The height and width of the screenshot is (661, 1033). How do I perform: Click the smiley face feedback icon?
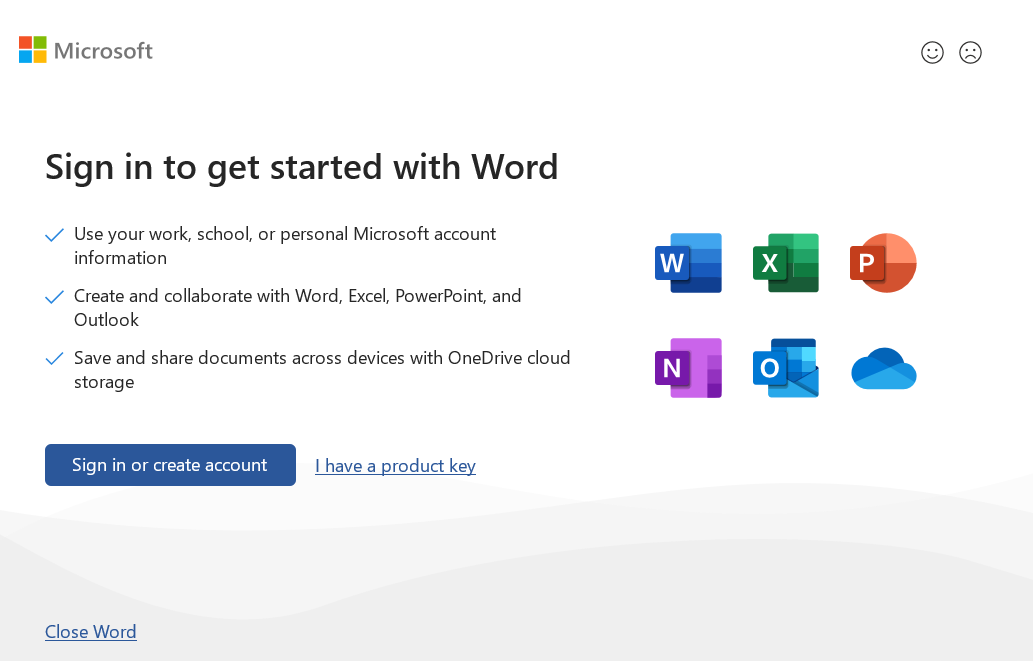pyautogui.click(x=932, y=52)
